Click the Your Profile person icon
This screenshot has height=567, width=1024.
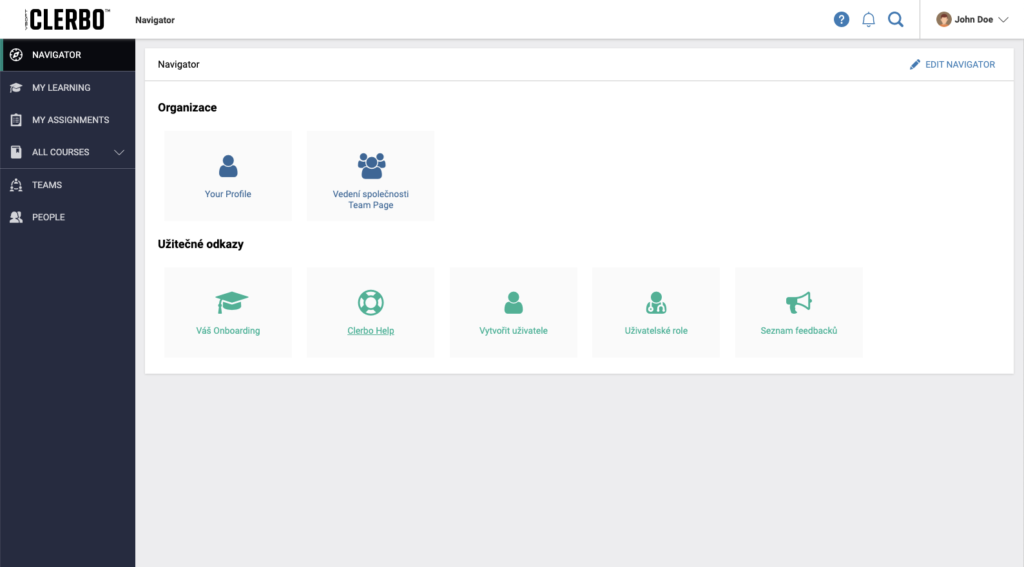coord(228,166)
